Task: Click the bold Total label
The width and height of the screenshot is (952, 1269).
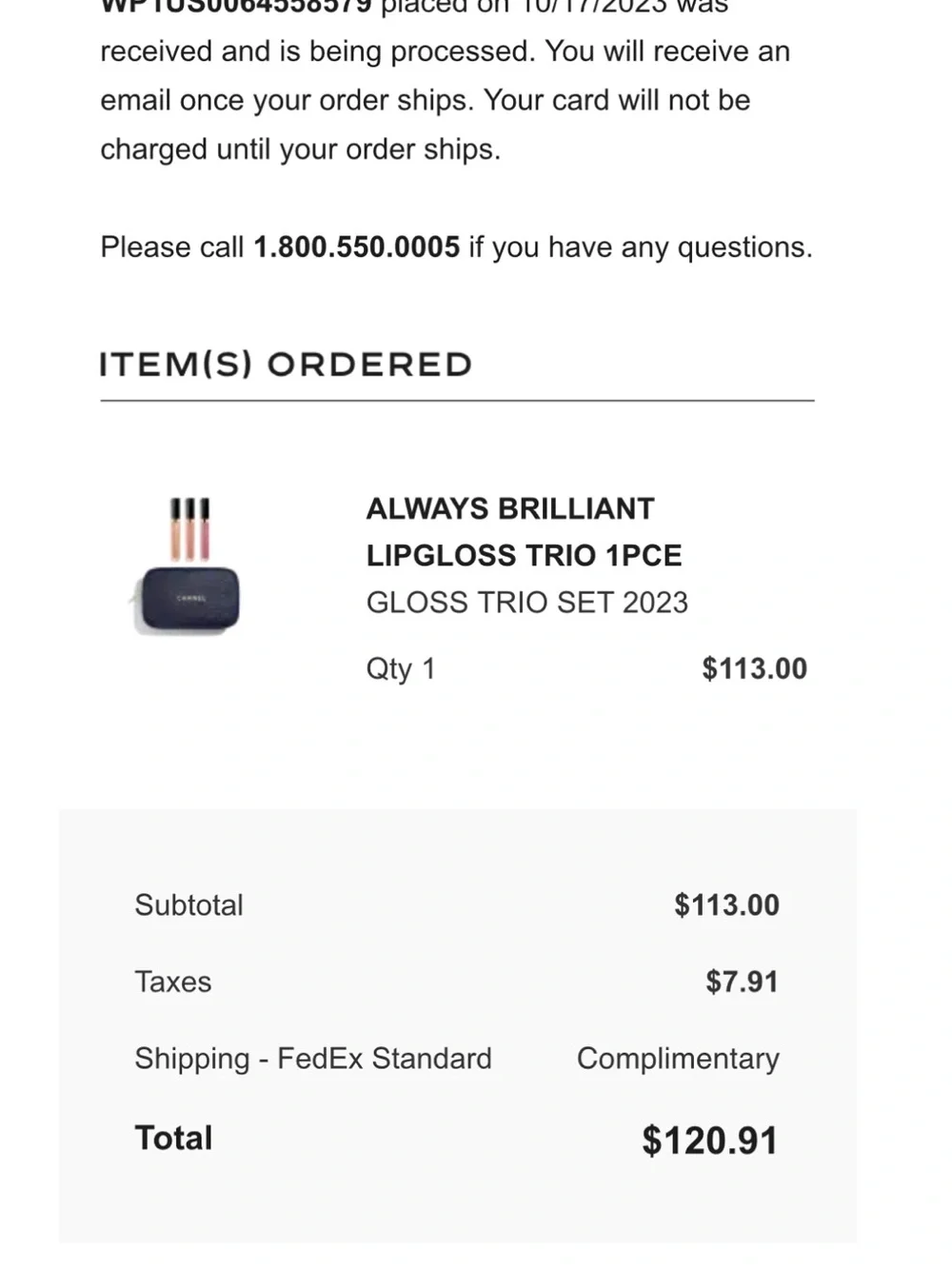Action: [173, 1139]
